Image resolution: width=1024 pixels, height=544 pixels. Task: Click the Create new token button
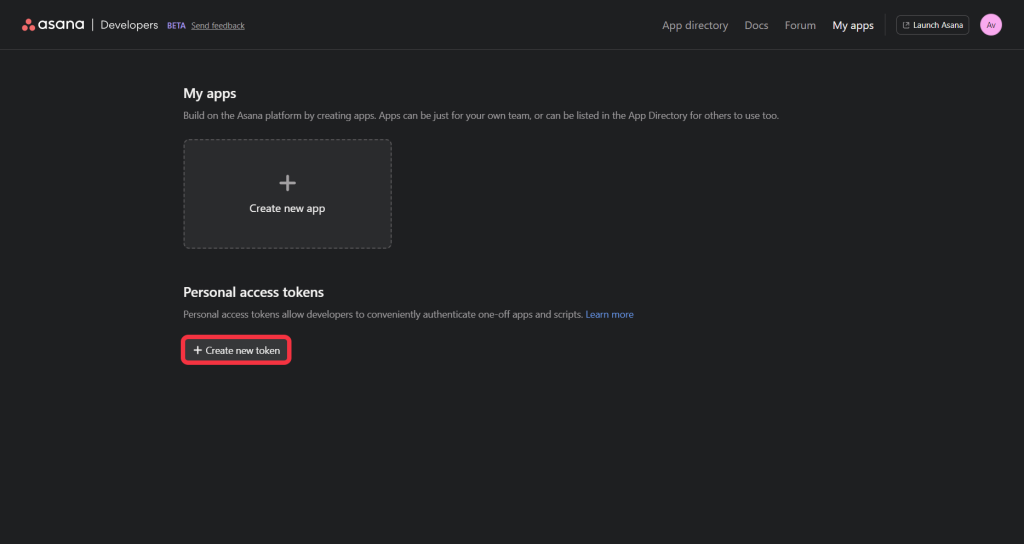click(x=237, y=351)
